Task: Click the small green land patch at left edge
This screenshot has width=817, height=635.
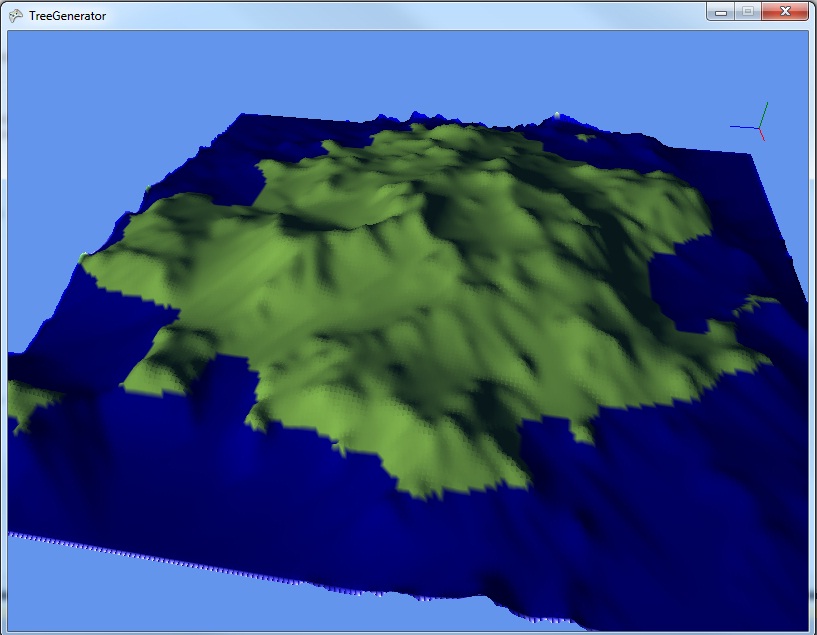Action: (x=25, y=400)
